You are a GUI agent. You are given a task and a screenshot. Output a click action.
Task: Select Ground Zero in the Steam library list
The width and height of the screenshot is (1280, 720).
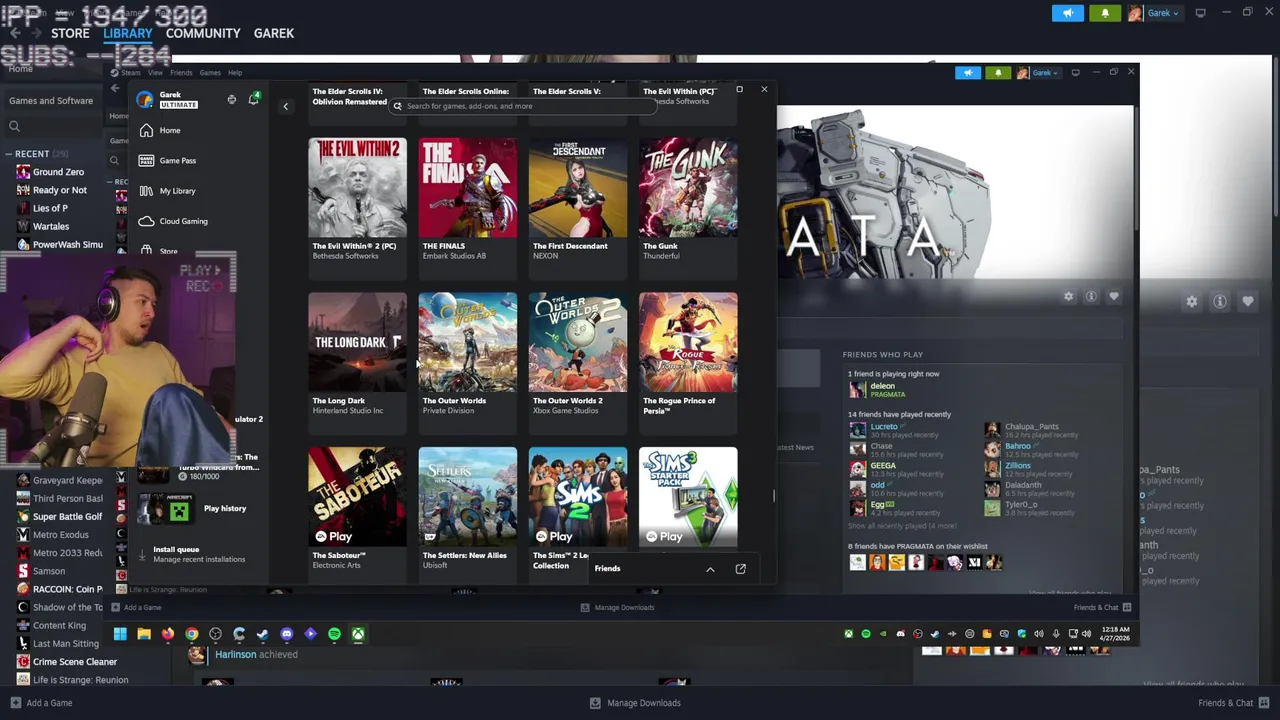tap(58, 172)
